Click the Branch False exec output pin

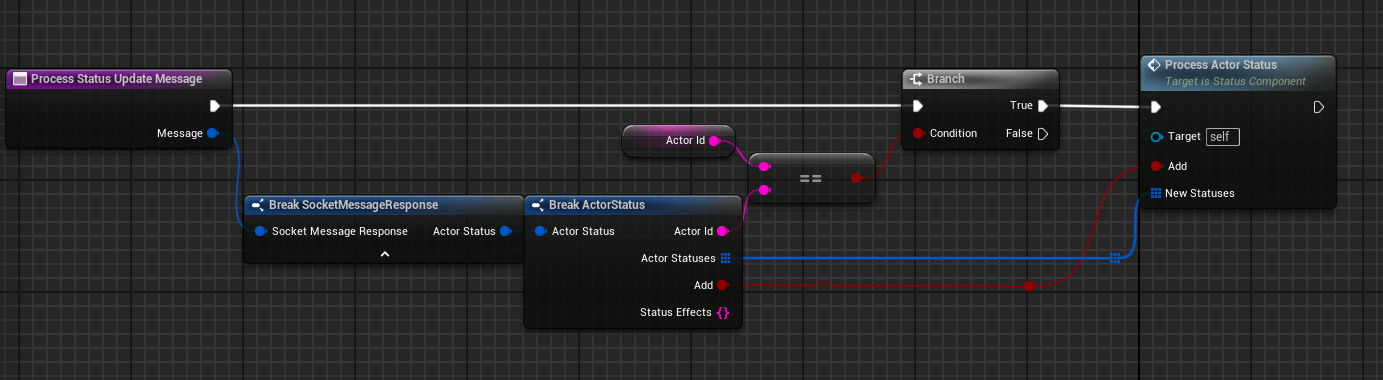coord(1042,133)
